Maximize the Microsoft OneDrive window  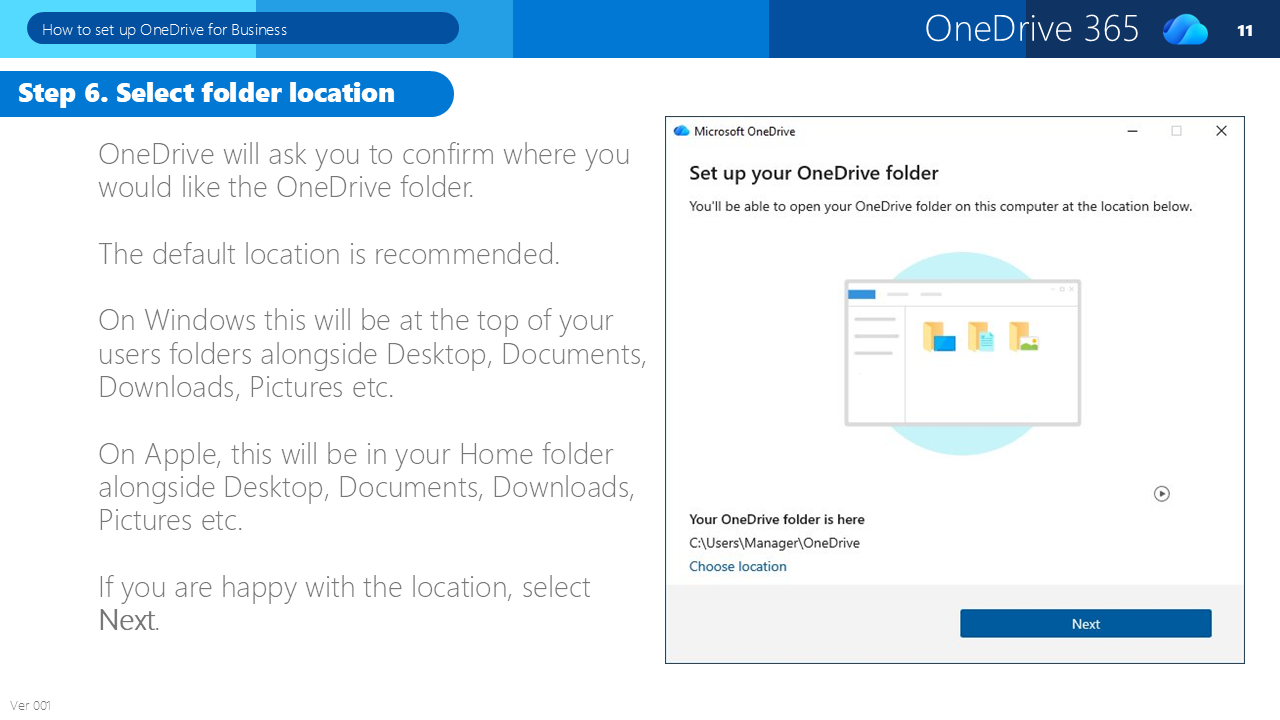tap(1176, 131)
